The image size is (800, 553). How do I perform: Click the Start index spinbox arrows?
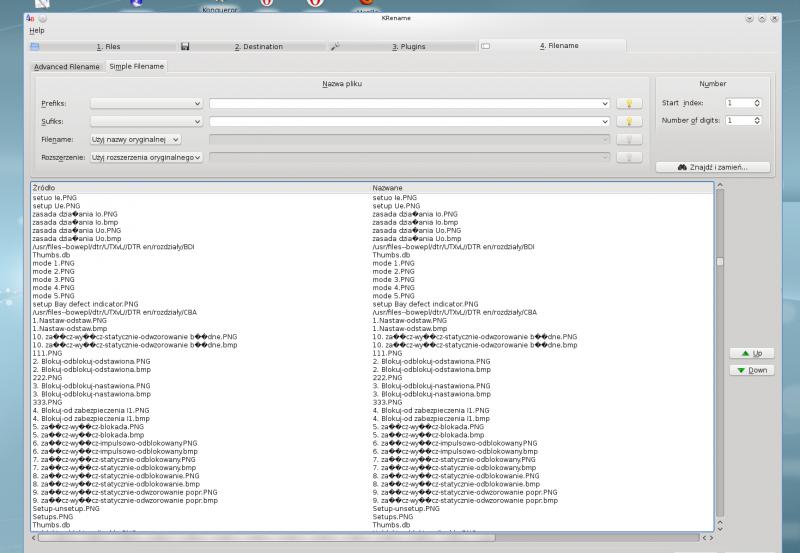757,103
